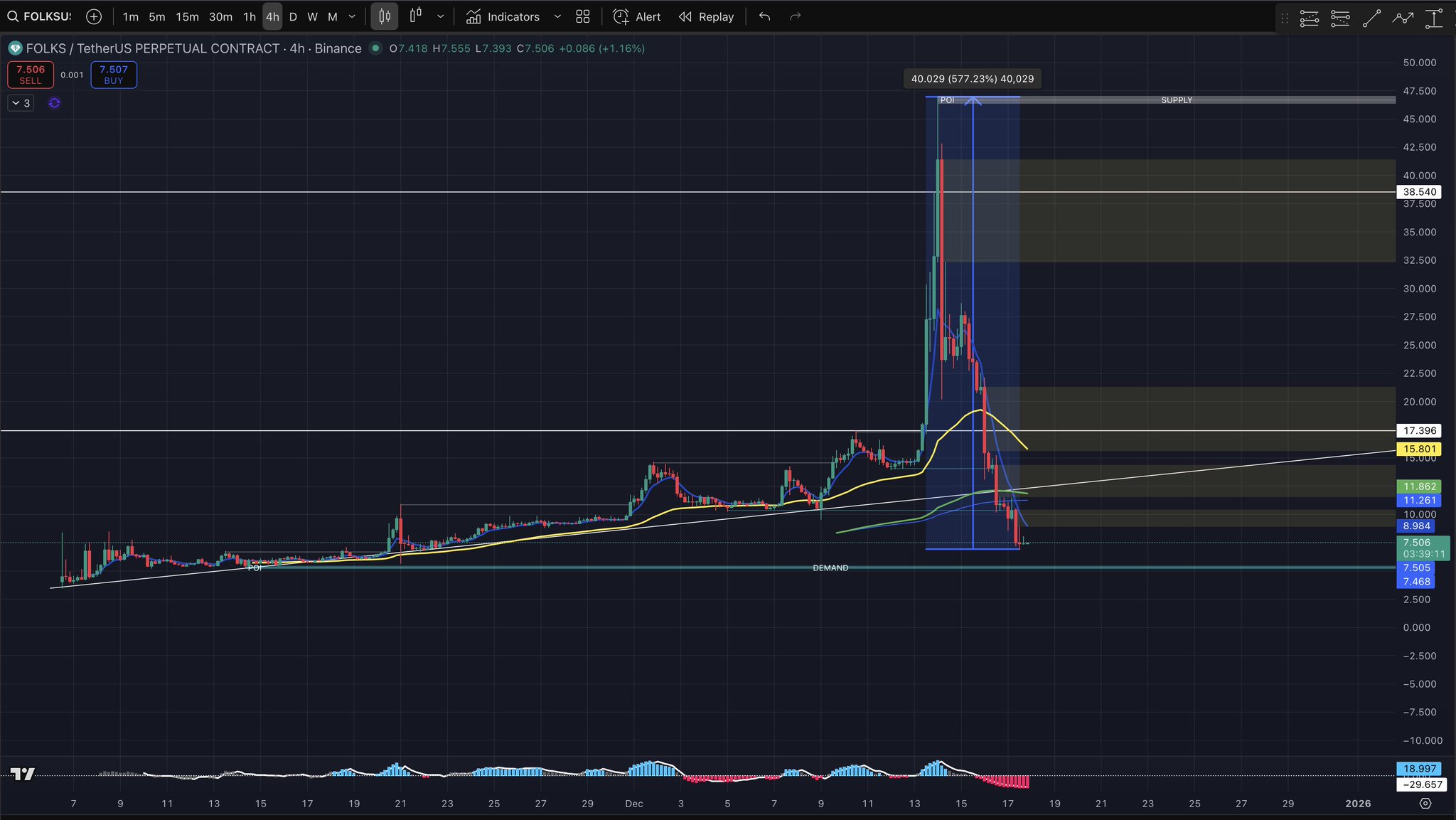Select the candlestick chart style icon
Screen dimensions: 1456x820
tap(385, 16)
